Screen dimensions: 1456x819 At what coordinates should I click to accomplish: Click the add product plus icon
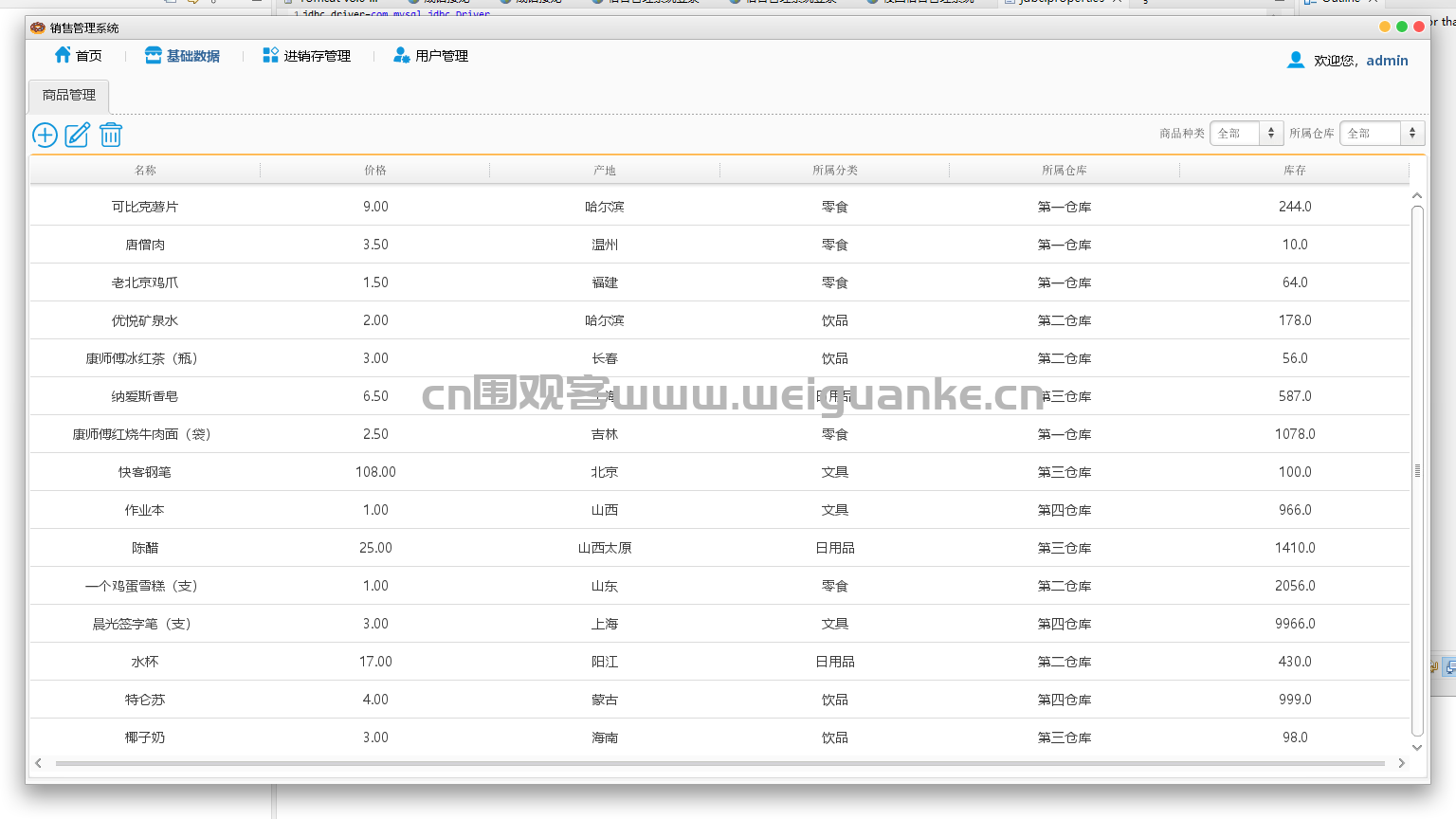pos(45,135)
